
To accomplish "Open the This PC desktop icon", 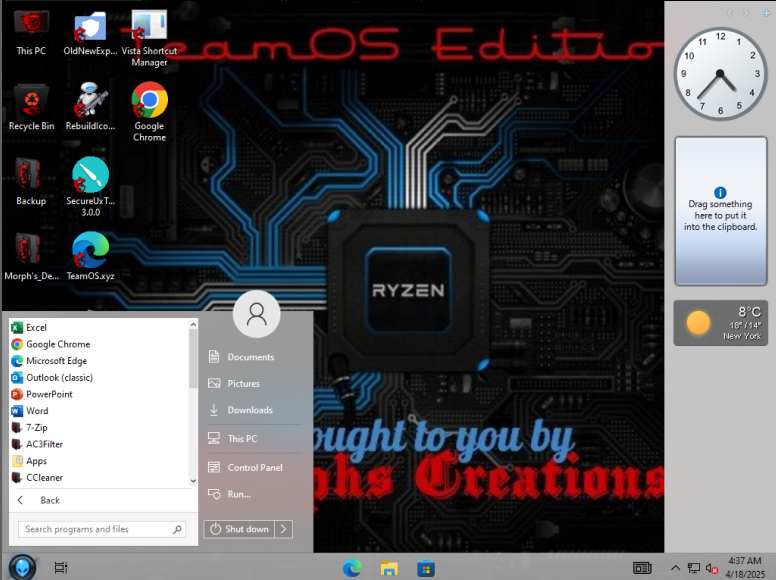I will click(31, 33).
